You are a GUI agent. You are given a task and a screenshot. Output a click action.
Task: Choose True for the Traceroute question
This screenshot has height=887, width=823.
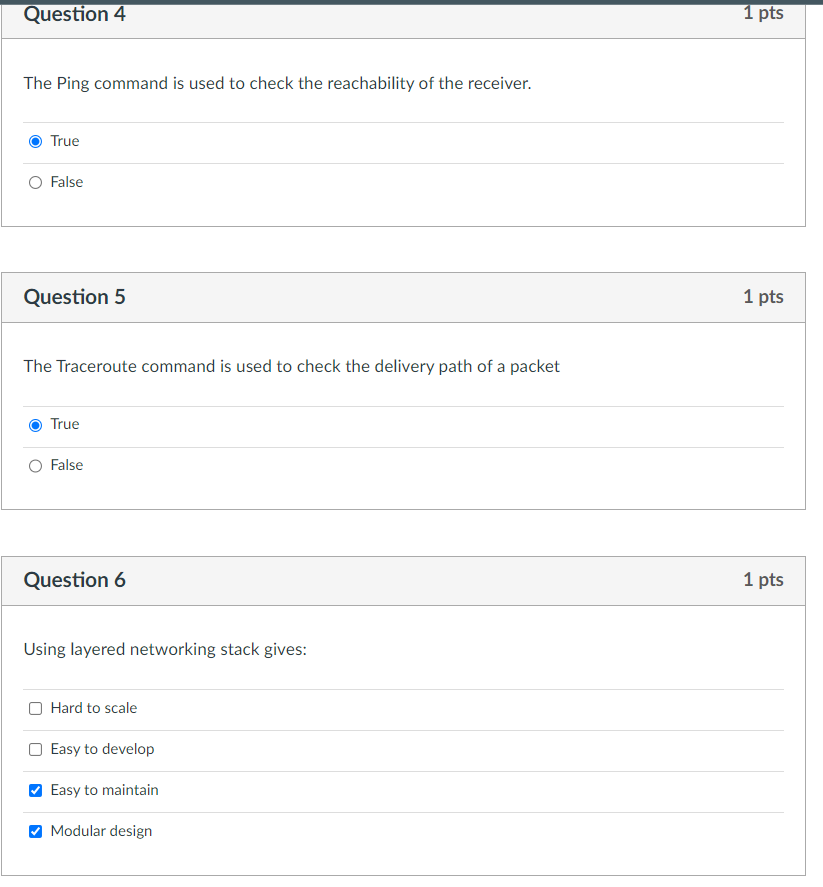click(x=36, y=424)
